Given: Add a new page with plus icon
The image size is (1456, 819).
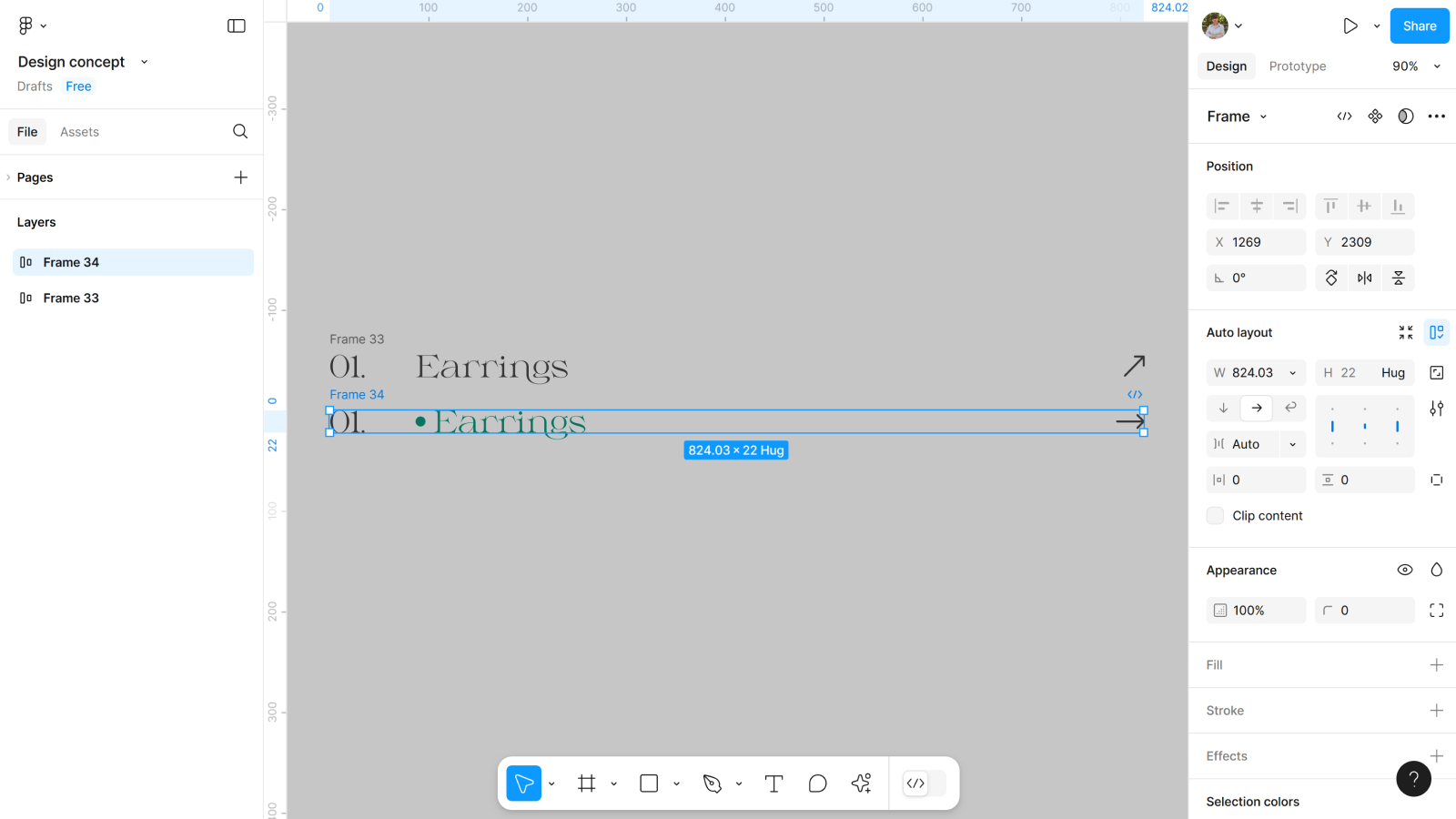Looking at the screenshot, I should click(240, 177).
